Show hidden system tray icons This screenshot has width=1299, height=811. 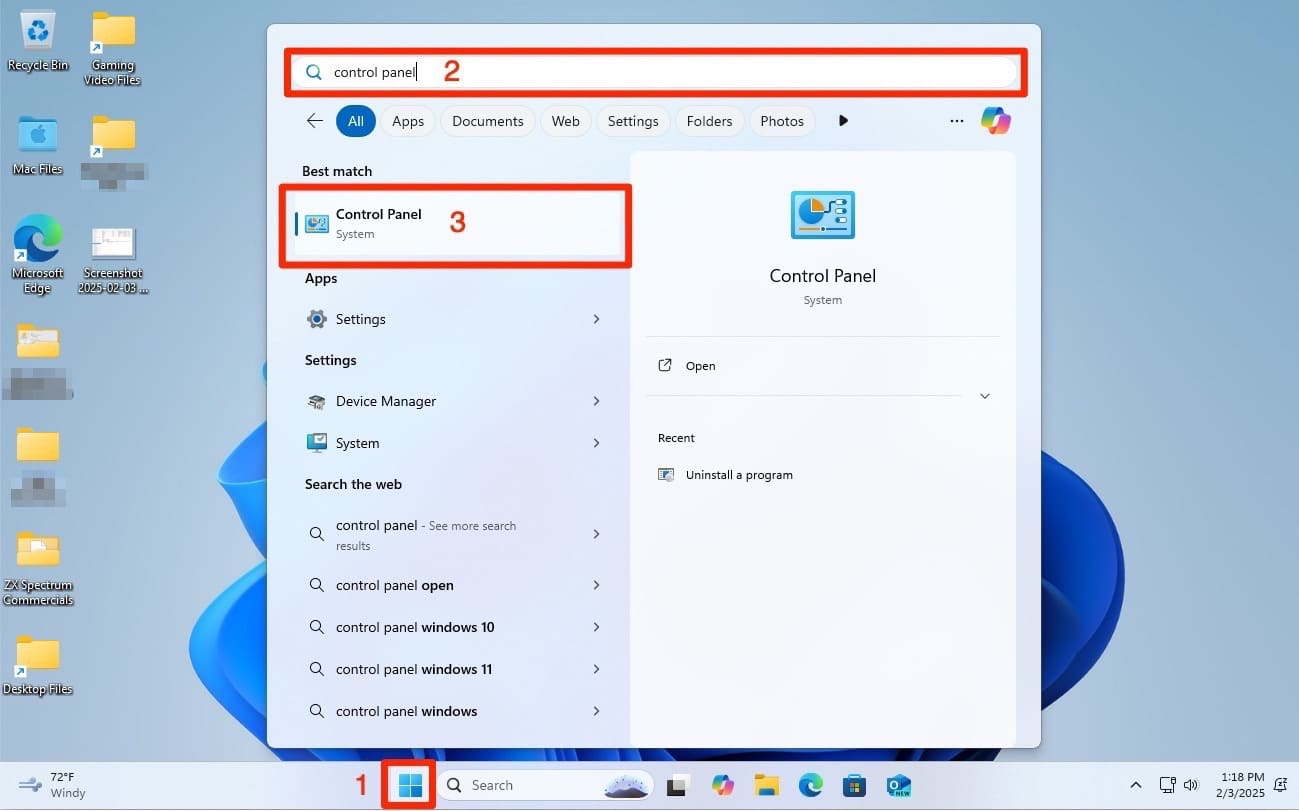[1135, 786]
